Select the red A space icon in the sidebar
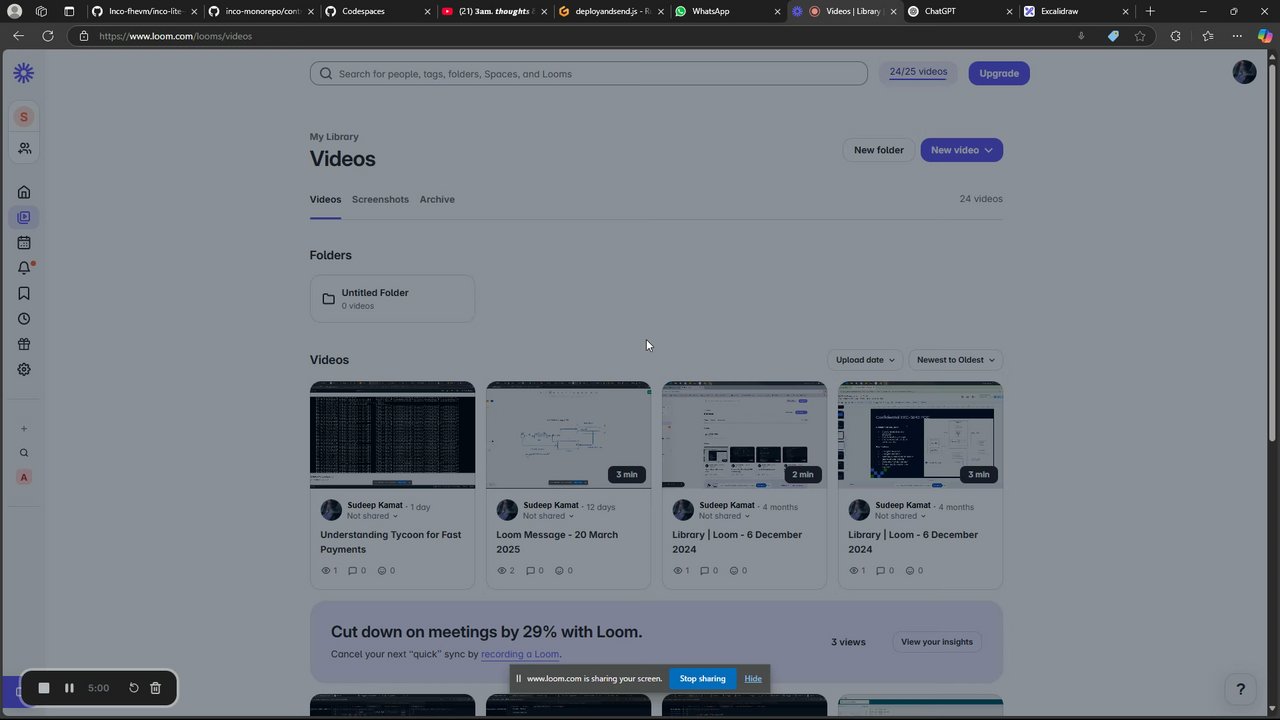This screenshot has width=1280, height=720. pyautogui.click(x=24, y=477)
